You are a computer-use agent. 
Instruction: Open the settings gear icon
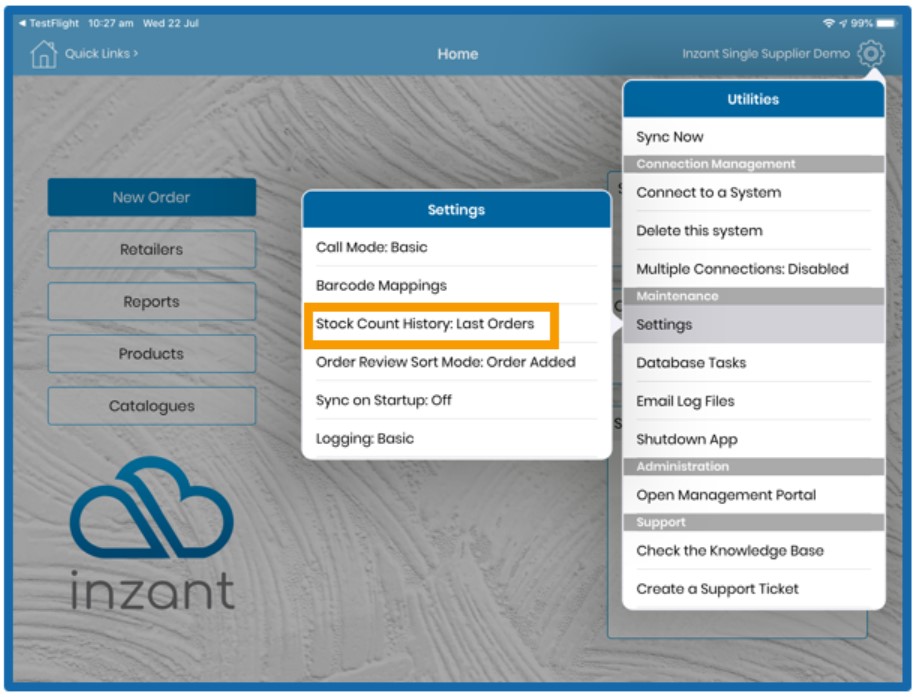point(870,54)
